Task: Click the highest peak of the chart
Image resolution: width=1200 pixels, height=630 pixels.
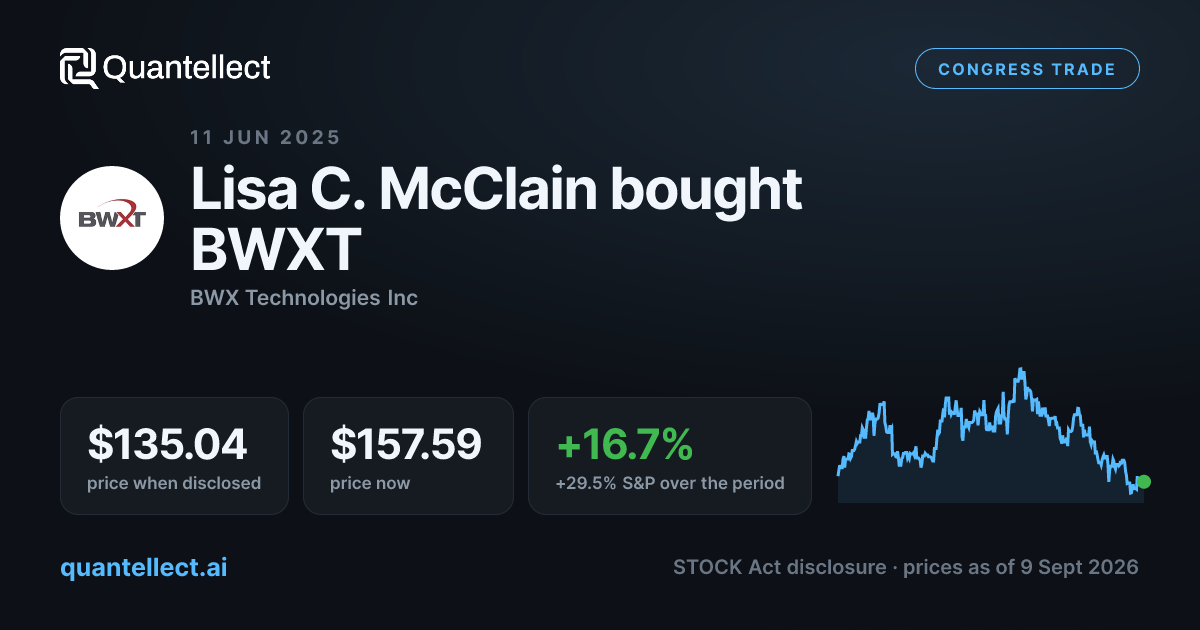Action: point(1021,370)
